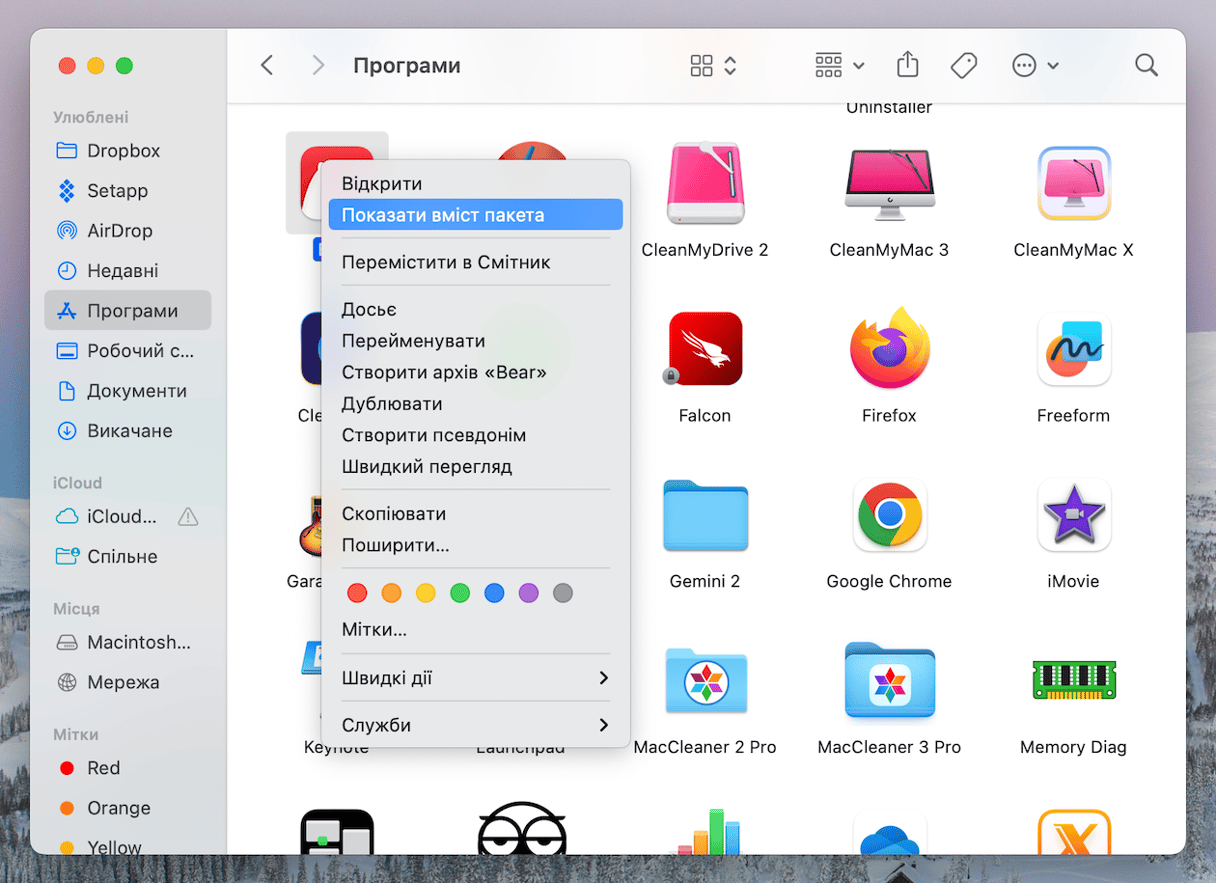Select the iMovie app icon

click(1074, 515)
